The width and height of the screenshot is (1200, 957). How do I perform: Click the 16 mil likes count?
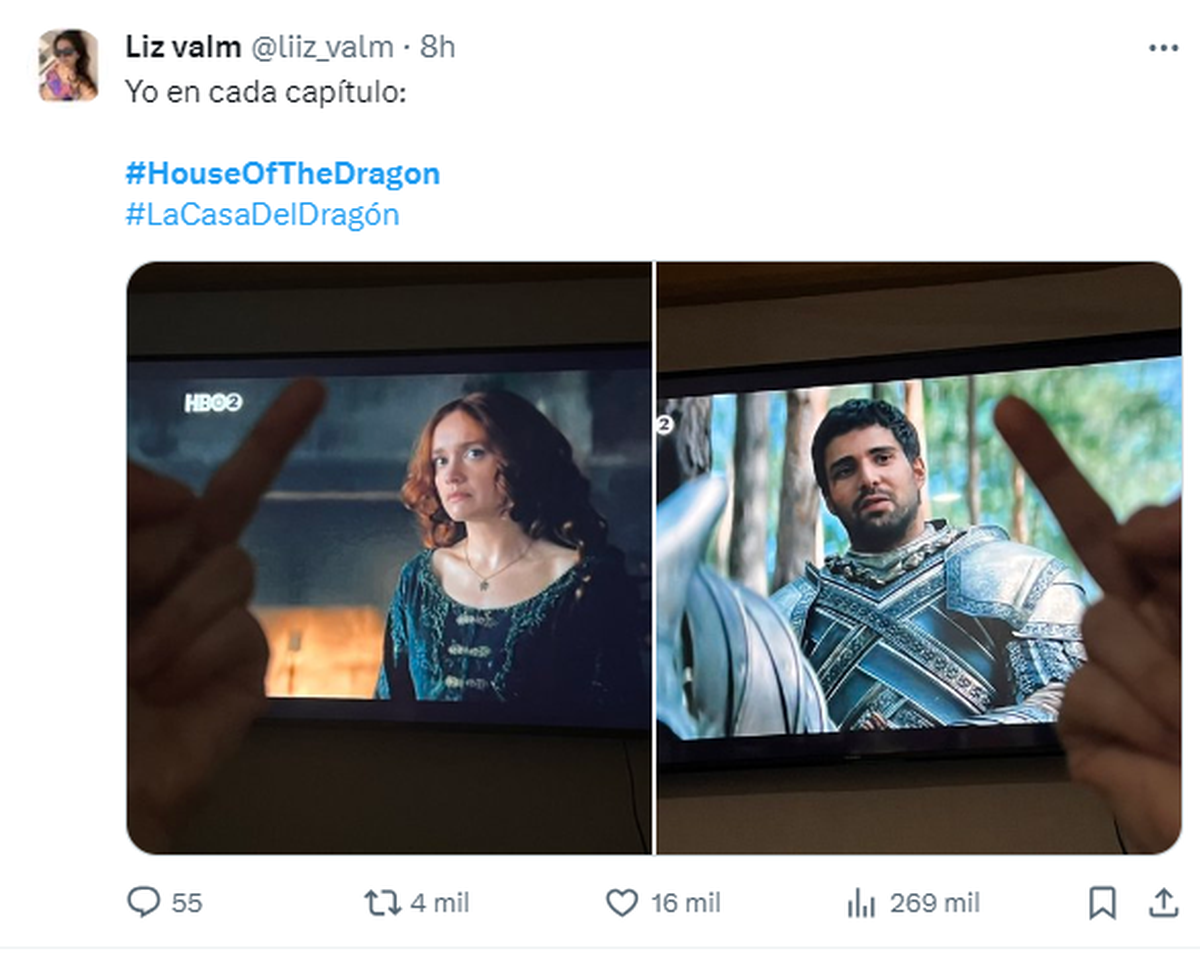point(685,903)
